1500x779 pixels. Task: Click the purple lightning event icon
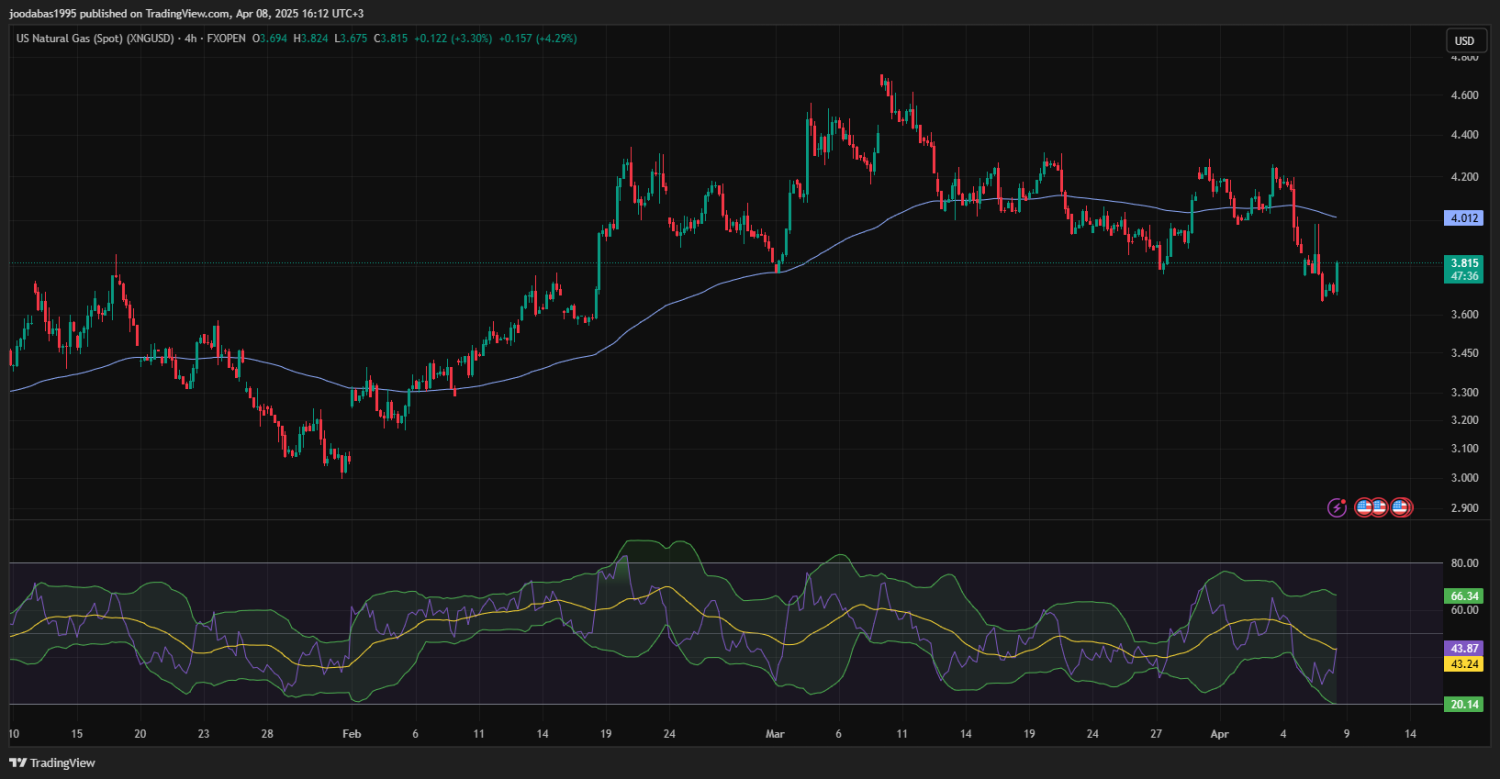click(x=1337, y=508)
